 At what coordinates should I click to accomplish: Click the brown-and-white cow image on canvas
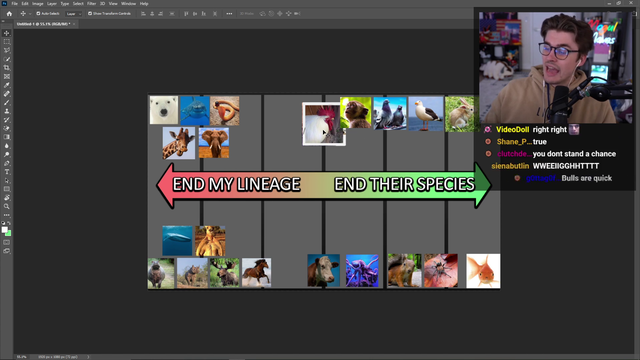tap(324, 271)
